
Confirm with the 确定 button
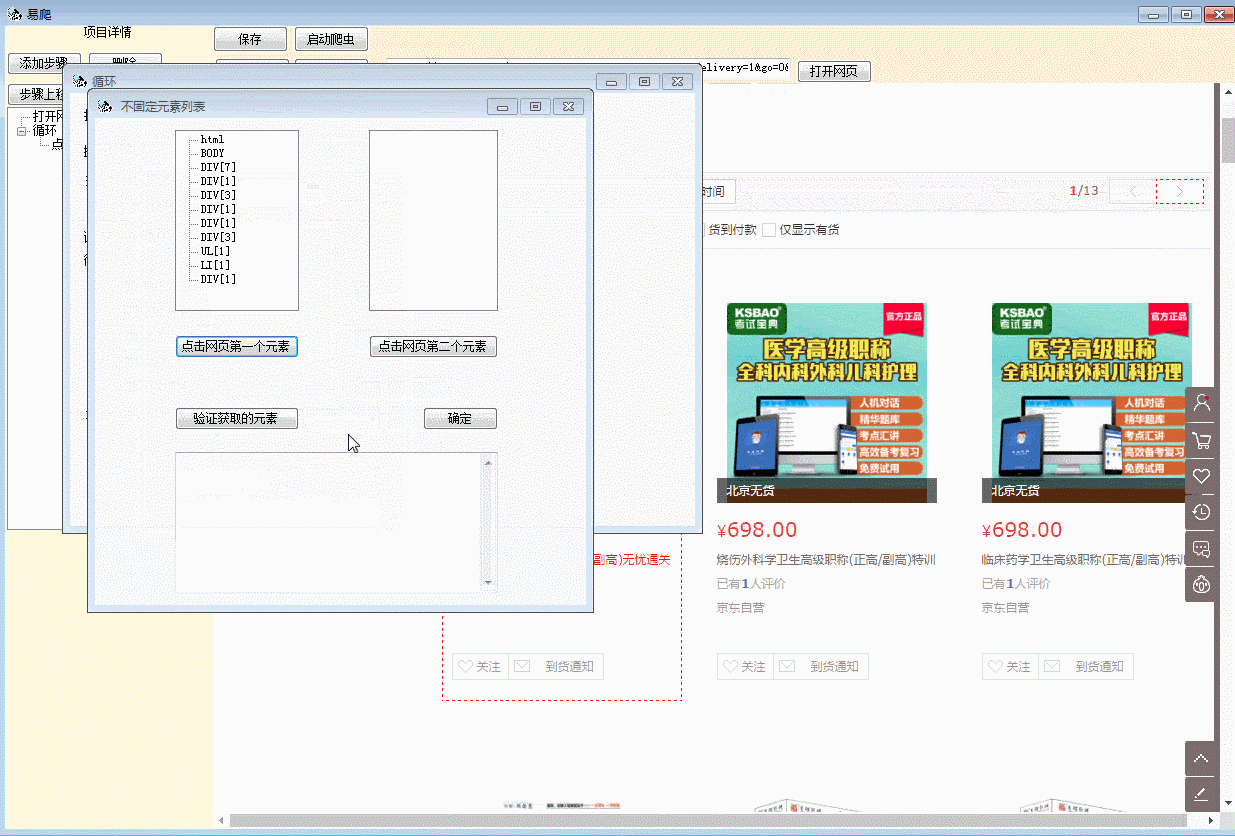point(460,419)
